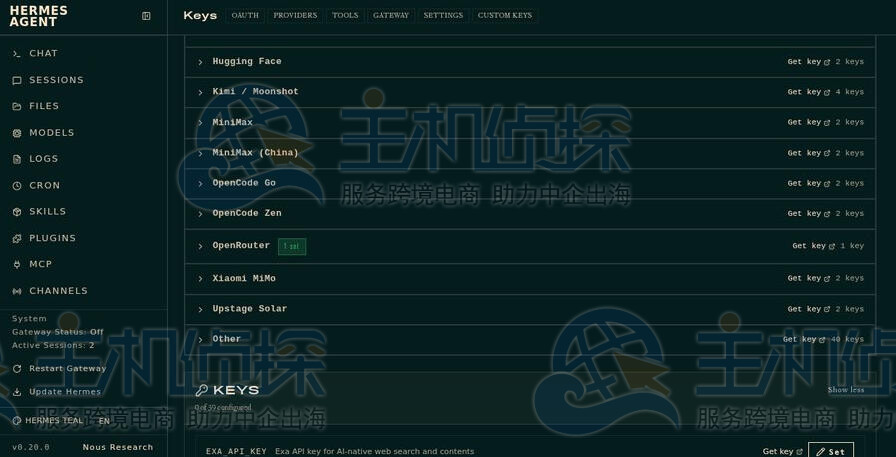
Task: Click '0 of 39 configured' text
Action: [x=223, y=408]
